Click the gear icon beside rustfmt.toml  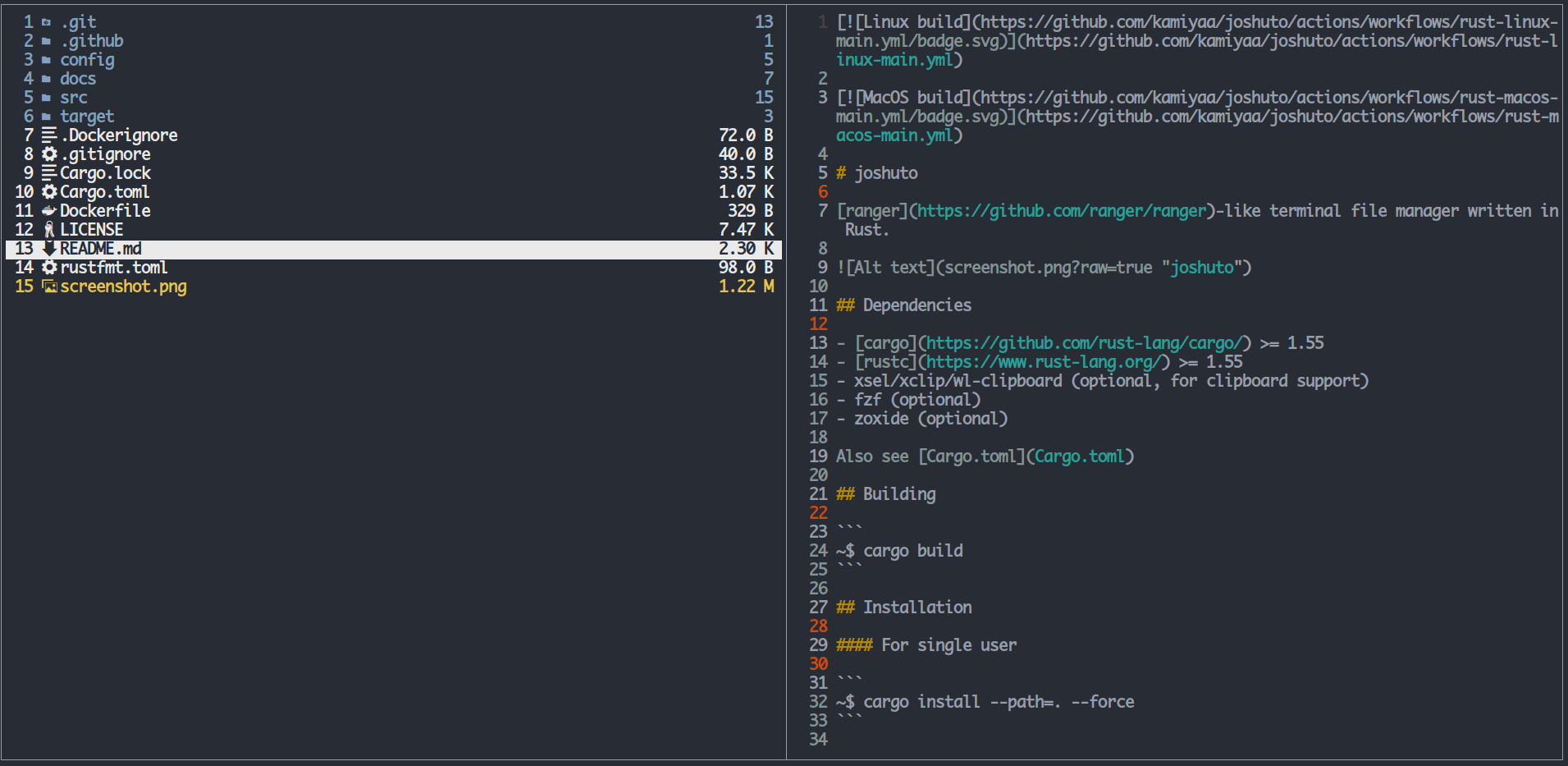(49, 268)
